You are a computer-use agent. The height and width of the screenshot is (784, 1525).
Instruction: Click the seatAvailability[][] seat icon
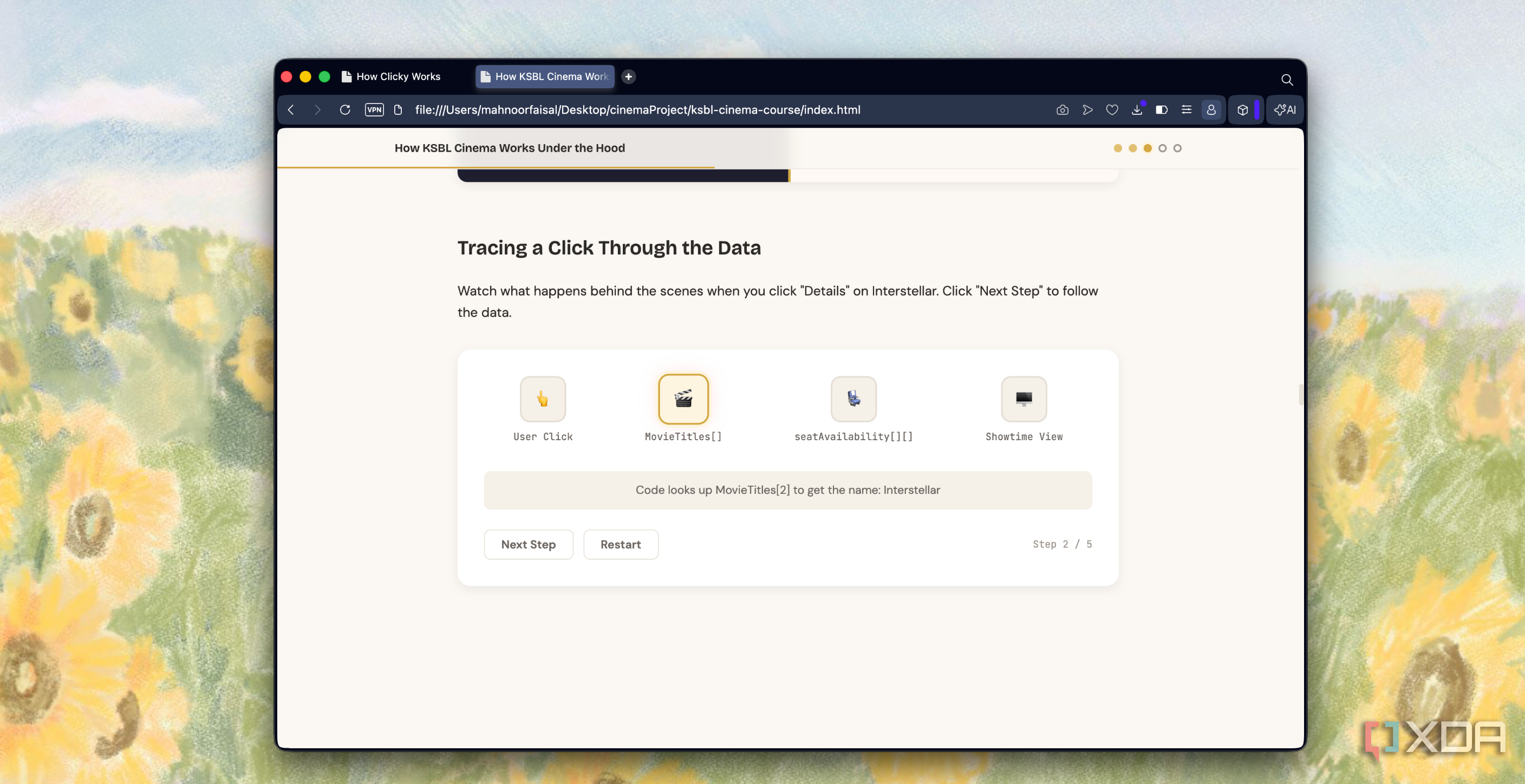click(x=853, y=399)
